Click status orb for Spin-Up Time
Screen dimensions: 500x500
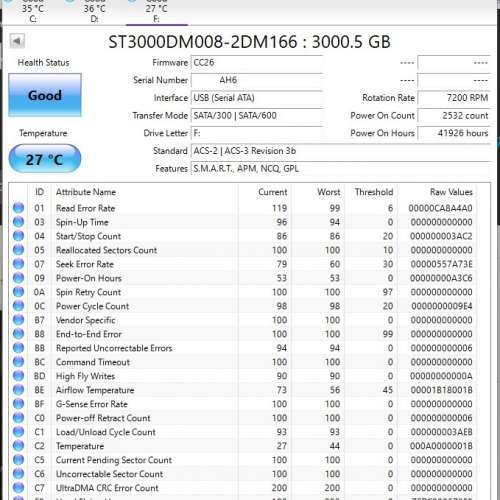[19, 222]
